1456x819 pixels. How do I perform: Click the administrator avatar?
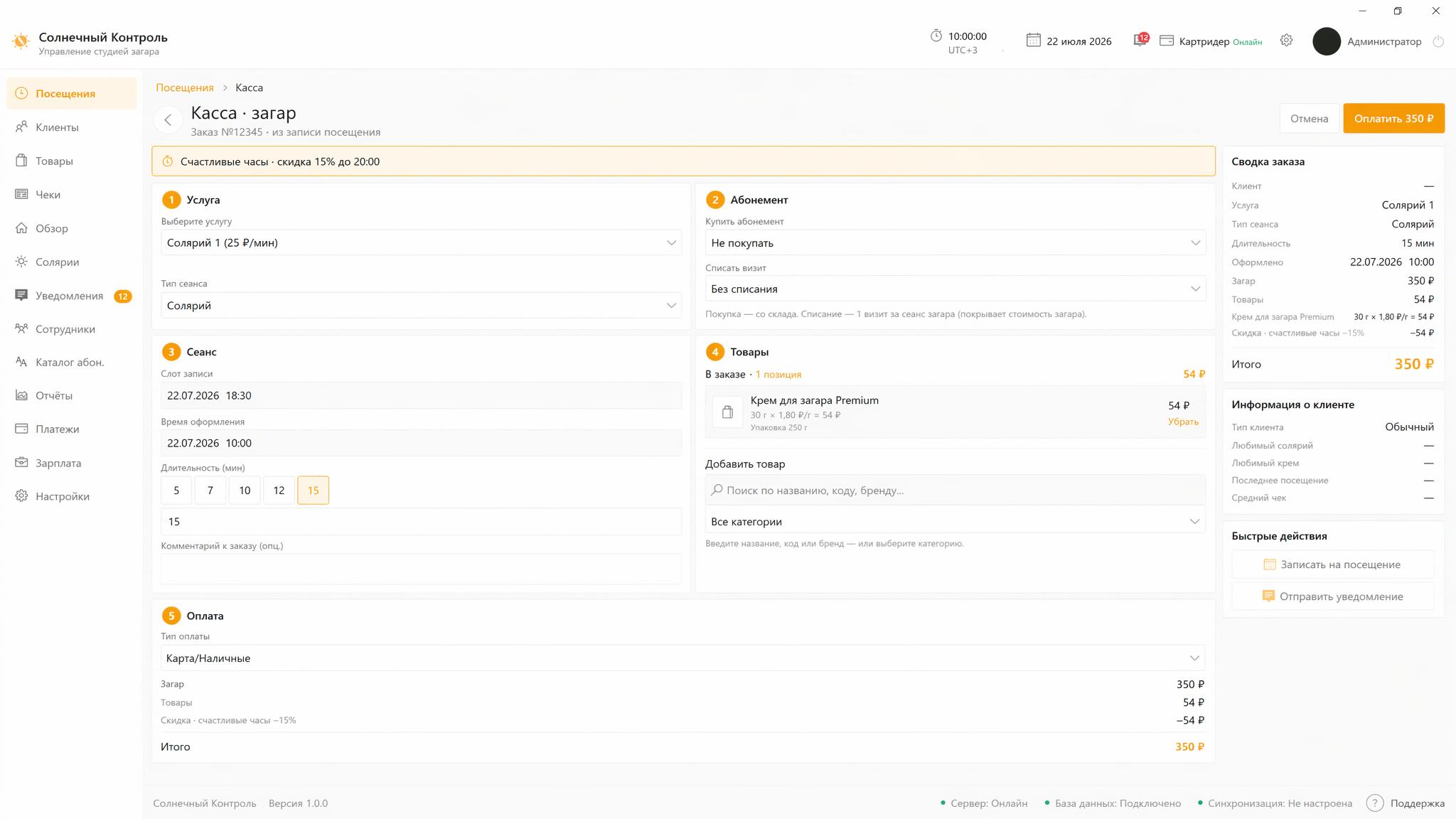click(x=1326, y=41)
